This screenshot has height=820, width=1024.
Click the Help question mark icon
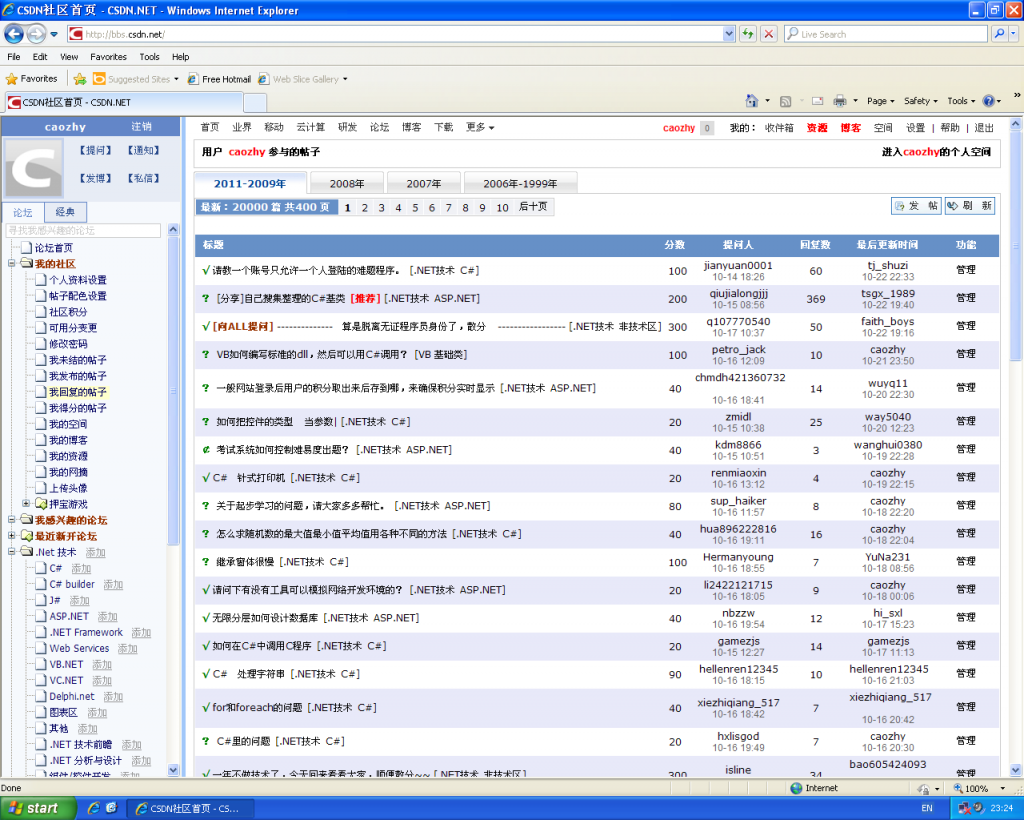pos(988,101)
